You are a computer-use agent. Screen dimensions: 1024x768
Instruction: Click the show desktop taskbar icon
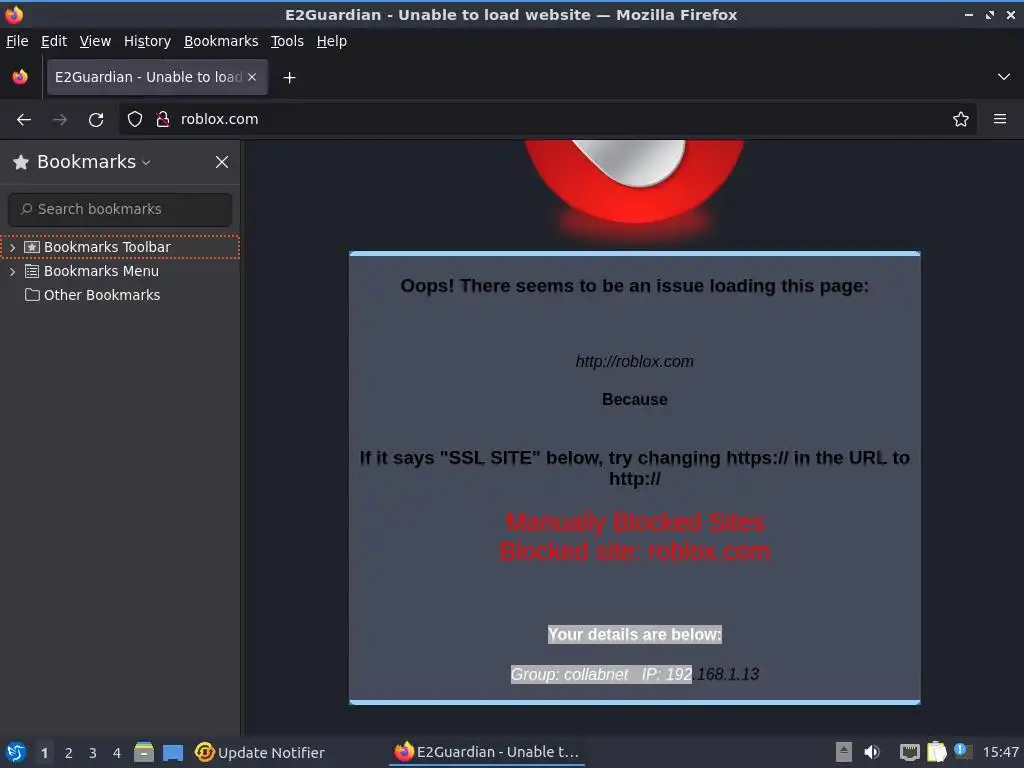(173, 752)
